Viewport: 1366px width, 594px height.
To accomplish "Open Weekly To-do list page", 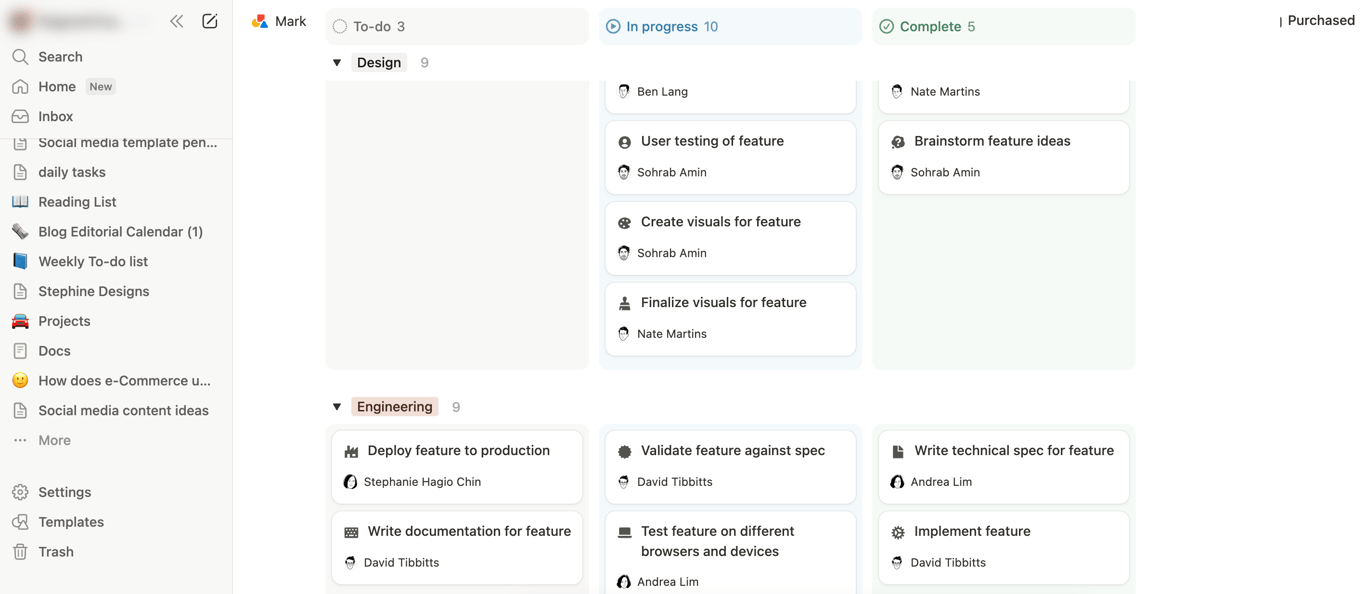I will tap(93, 261).
